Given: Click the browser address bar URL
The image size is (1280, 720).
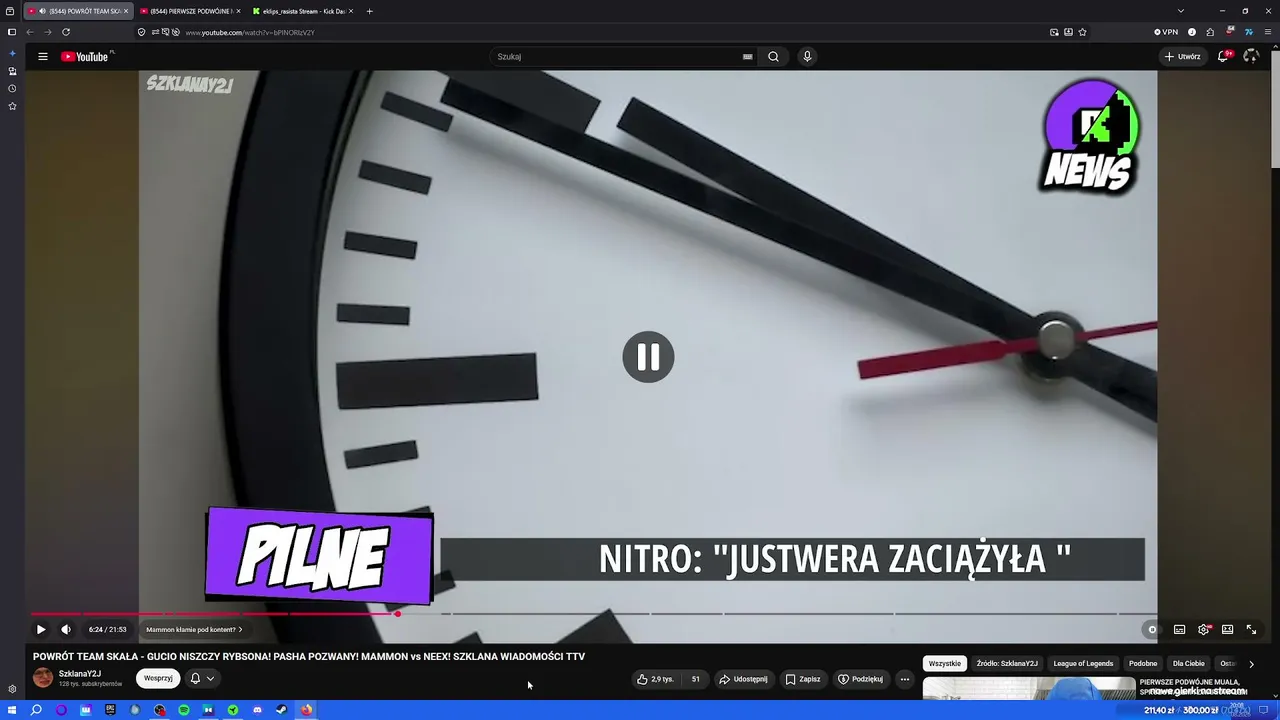Looking at the screenshot, I should [x=250, y=32].
